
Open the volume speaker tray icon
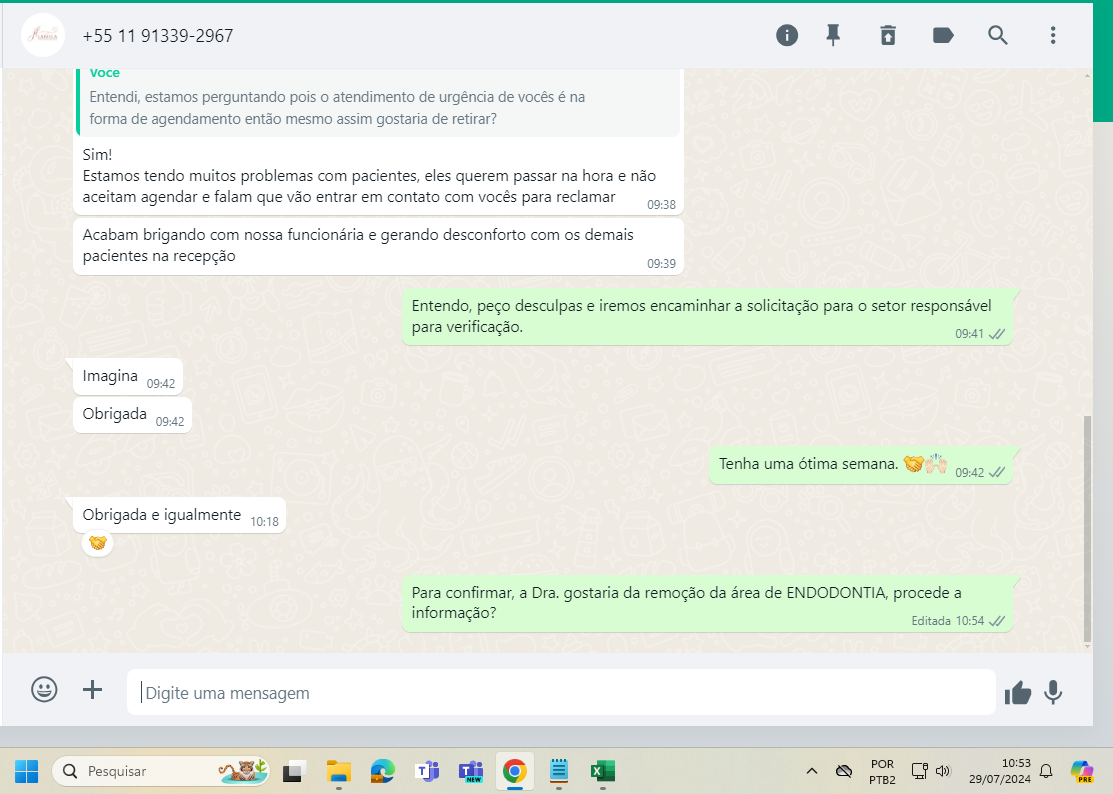pos(943,771)
